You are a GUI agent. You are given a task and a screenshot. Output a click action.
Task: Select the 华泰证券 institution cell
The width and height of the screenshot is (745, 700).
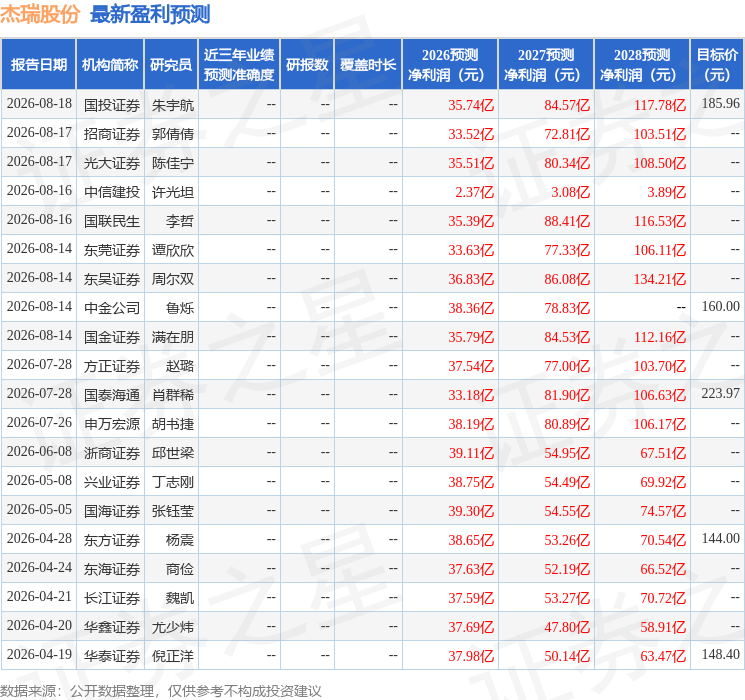112,655
